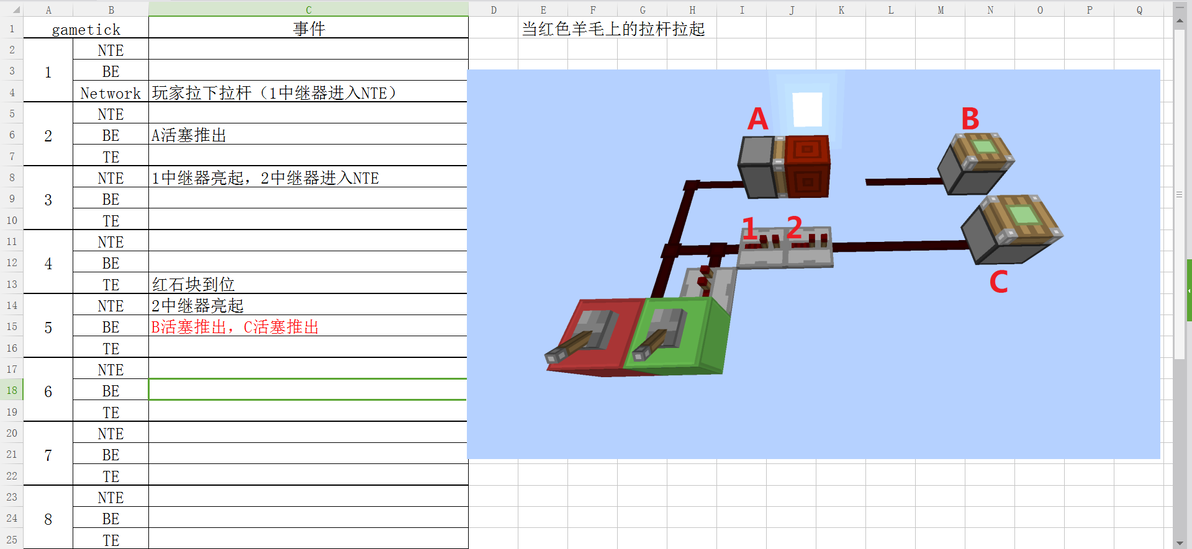Image resolution: width=1192 pixels, height=549 pixels.
Task: Click the red "B活塞推出，C活塞推出" cell
Action: [x=309, y=327]
